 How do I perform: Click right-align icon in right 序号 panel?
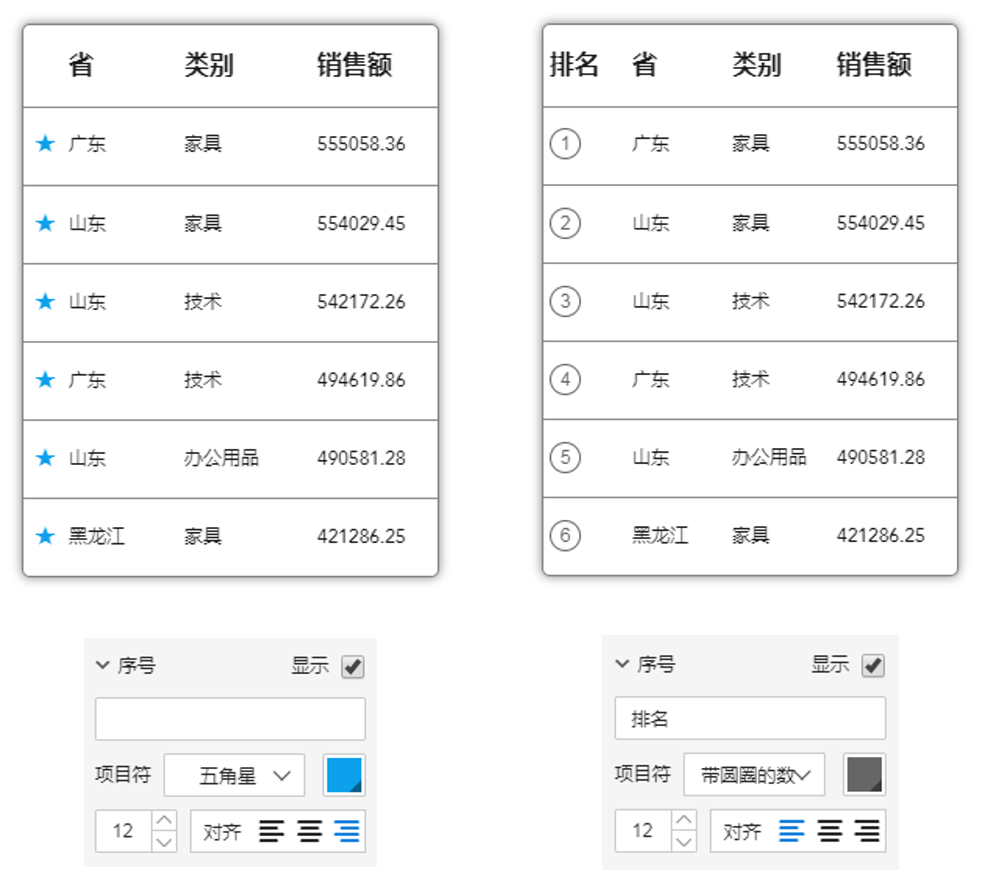pos(867,831)
